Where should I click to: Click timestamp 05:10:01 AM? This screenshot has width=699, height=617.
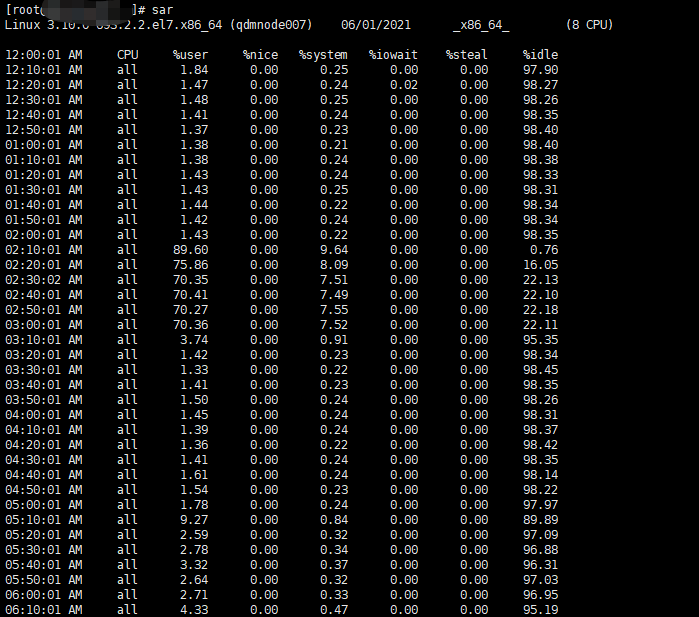click(x=44, y=520)
